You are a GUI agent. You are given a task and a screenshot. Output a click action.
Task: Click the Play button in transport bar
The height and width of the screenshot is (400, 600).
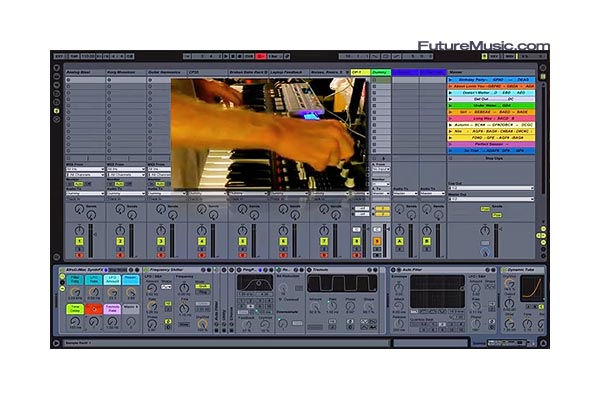click(226, 56)
